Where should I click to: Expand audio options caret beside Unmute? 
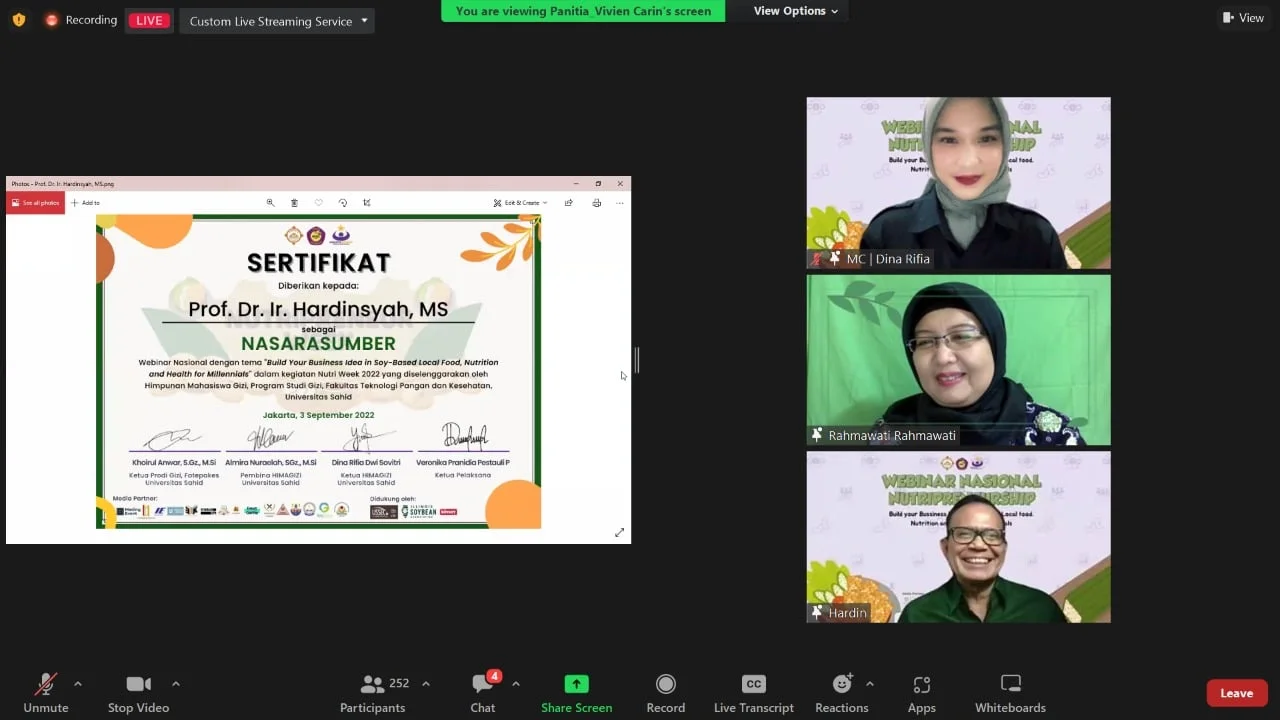pyautogui.click(x=78, y=684)
